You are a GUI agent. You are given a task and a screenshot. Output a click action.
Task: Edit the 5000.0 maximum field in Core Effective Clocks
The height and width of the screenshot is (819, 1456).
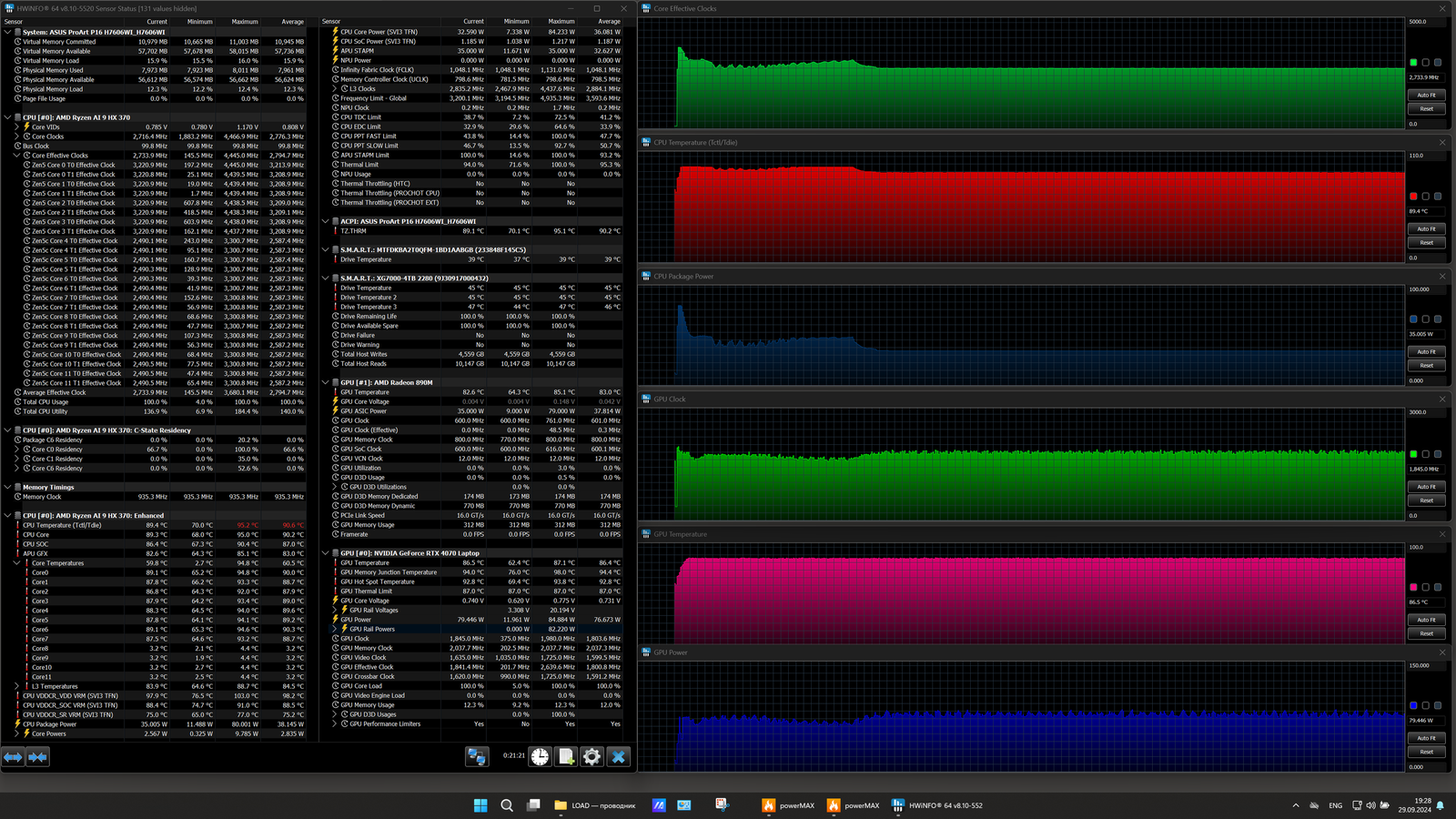(1426, 22)
